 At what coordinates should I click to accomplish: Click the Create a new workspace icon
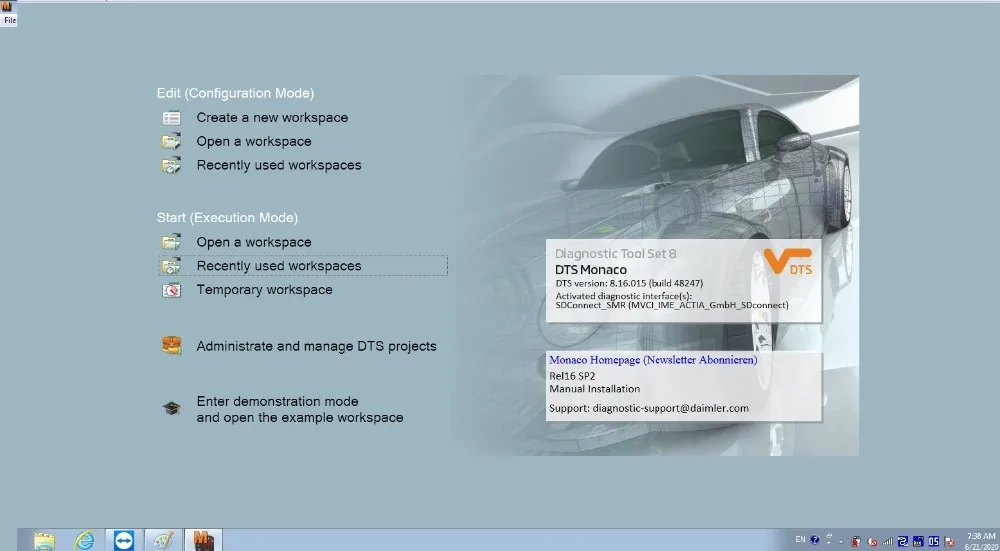172,118
